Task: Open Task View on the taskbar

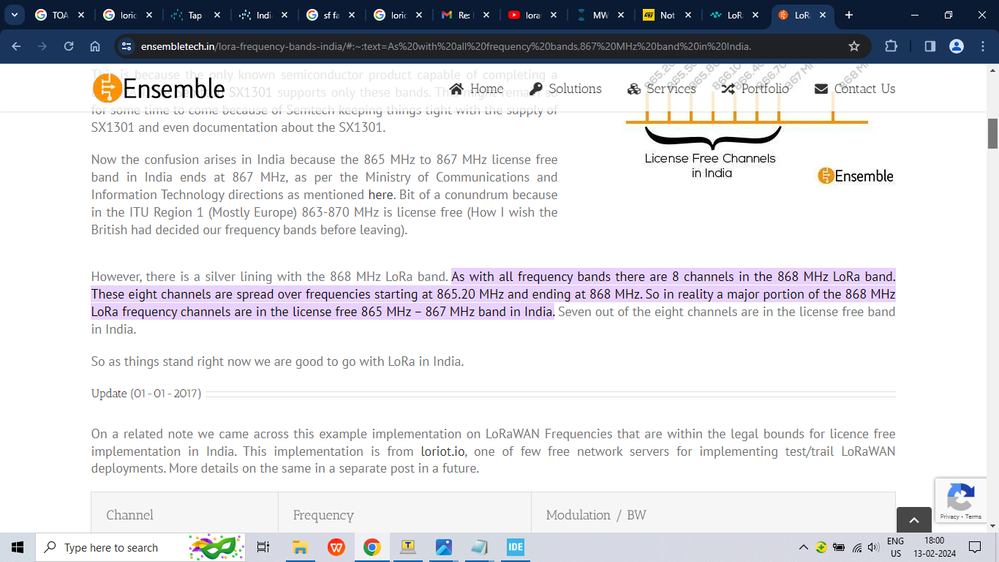Action: coord(262,547)
